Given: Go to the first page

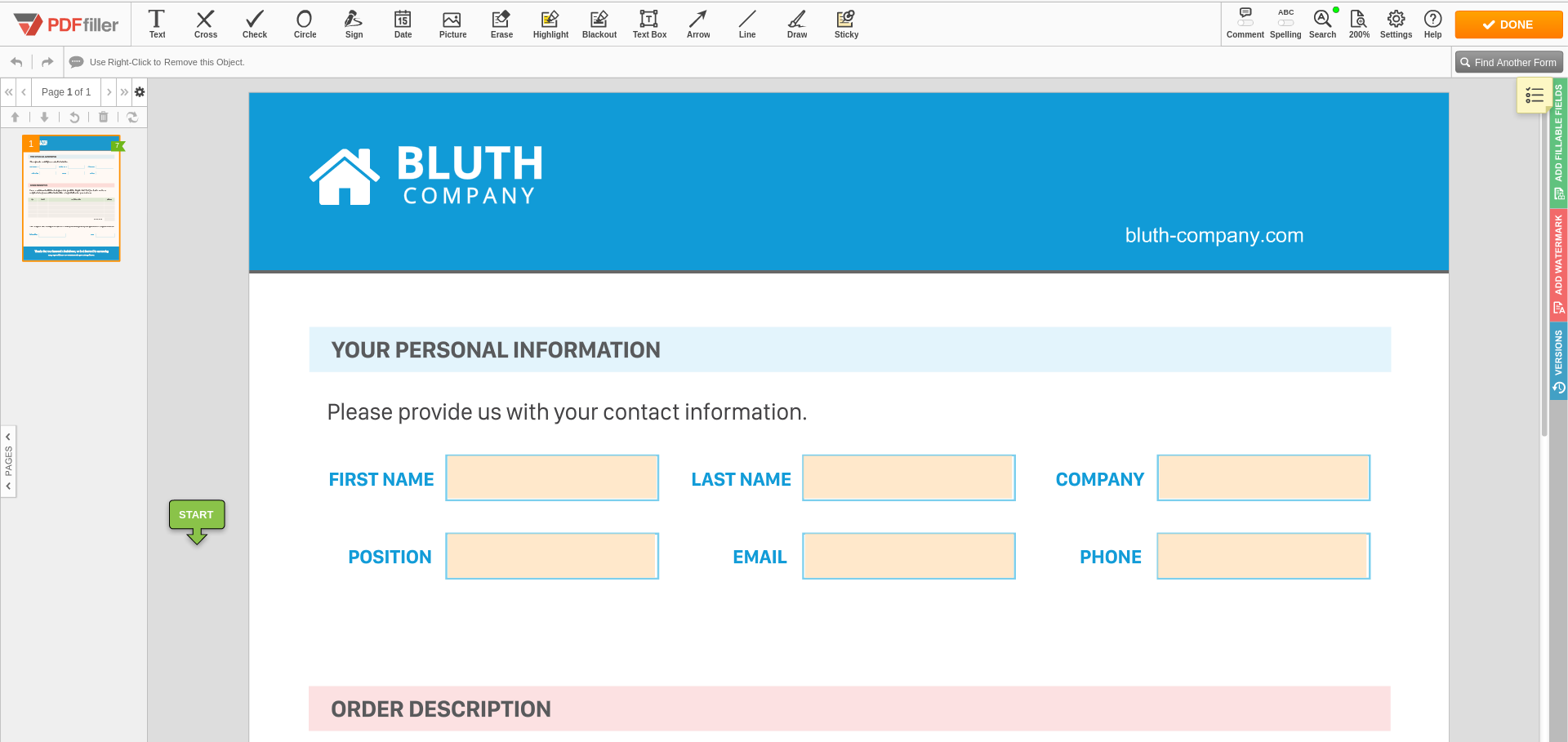Looking at the screenshot, I should pyautogui.click(x=8, y=92).
